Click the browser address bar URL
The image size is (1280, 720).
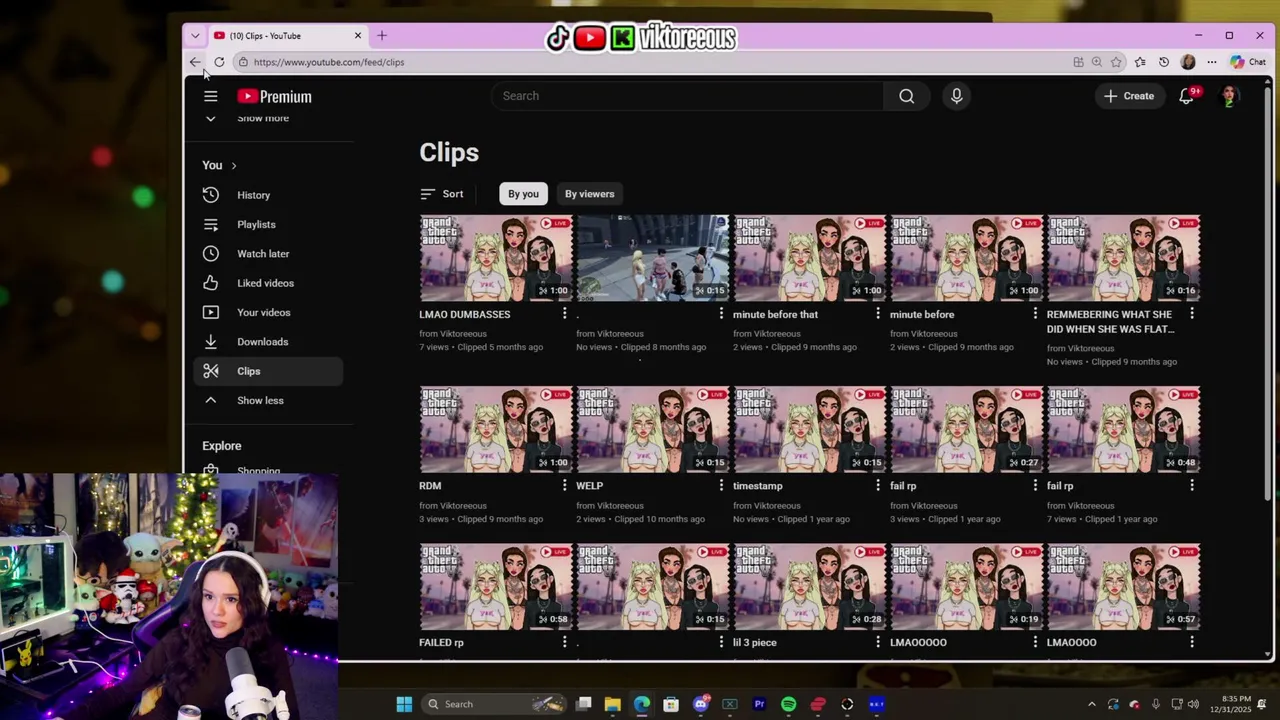pos(329,62)
